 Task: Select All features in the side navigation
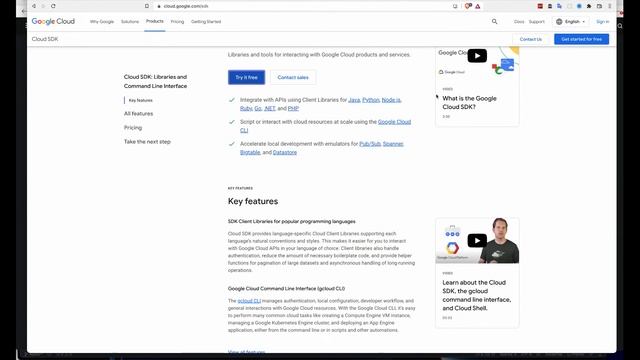138,113
